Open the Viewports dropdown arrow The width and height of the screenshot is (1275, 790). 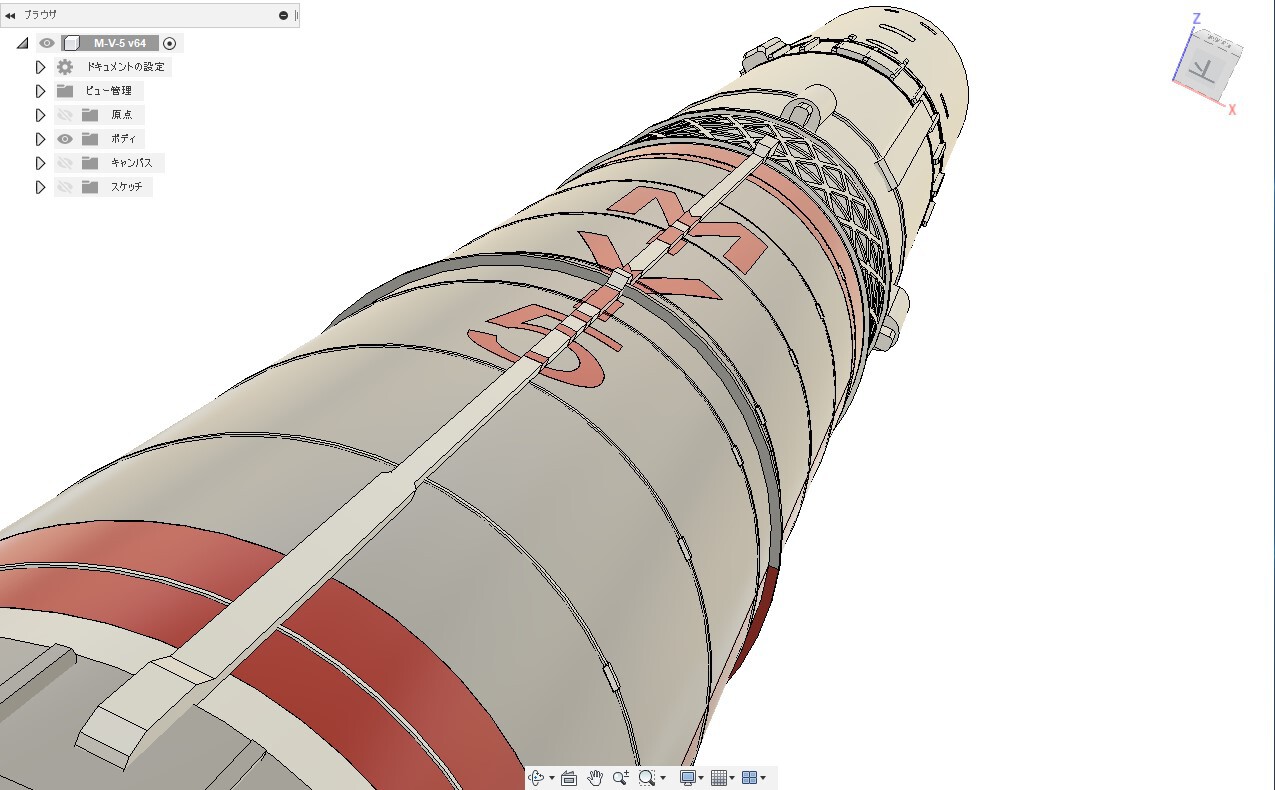point(764,779)
